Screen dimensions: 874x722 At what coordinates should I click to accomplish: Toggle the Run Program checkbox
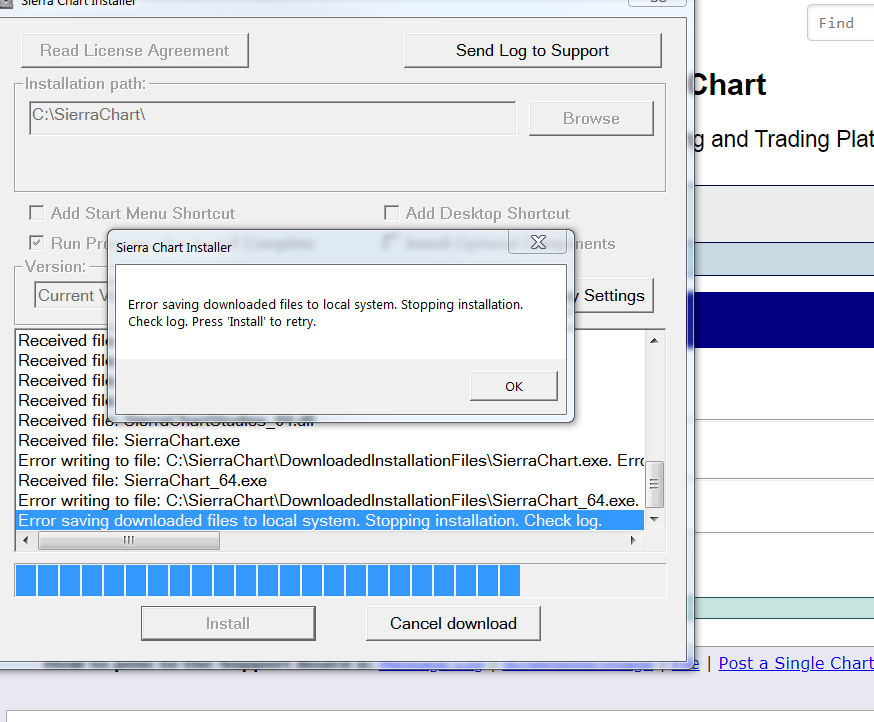(x=37, y=243)
